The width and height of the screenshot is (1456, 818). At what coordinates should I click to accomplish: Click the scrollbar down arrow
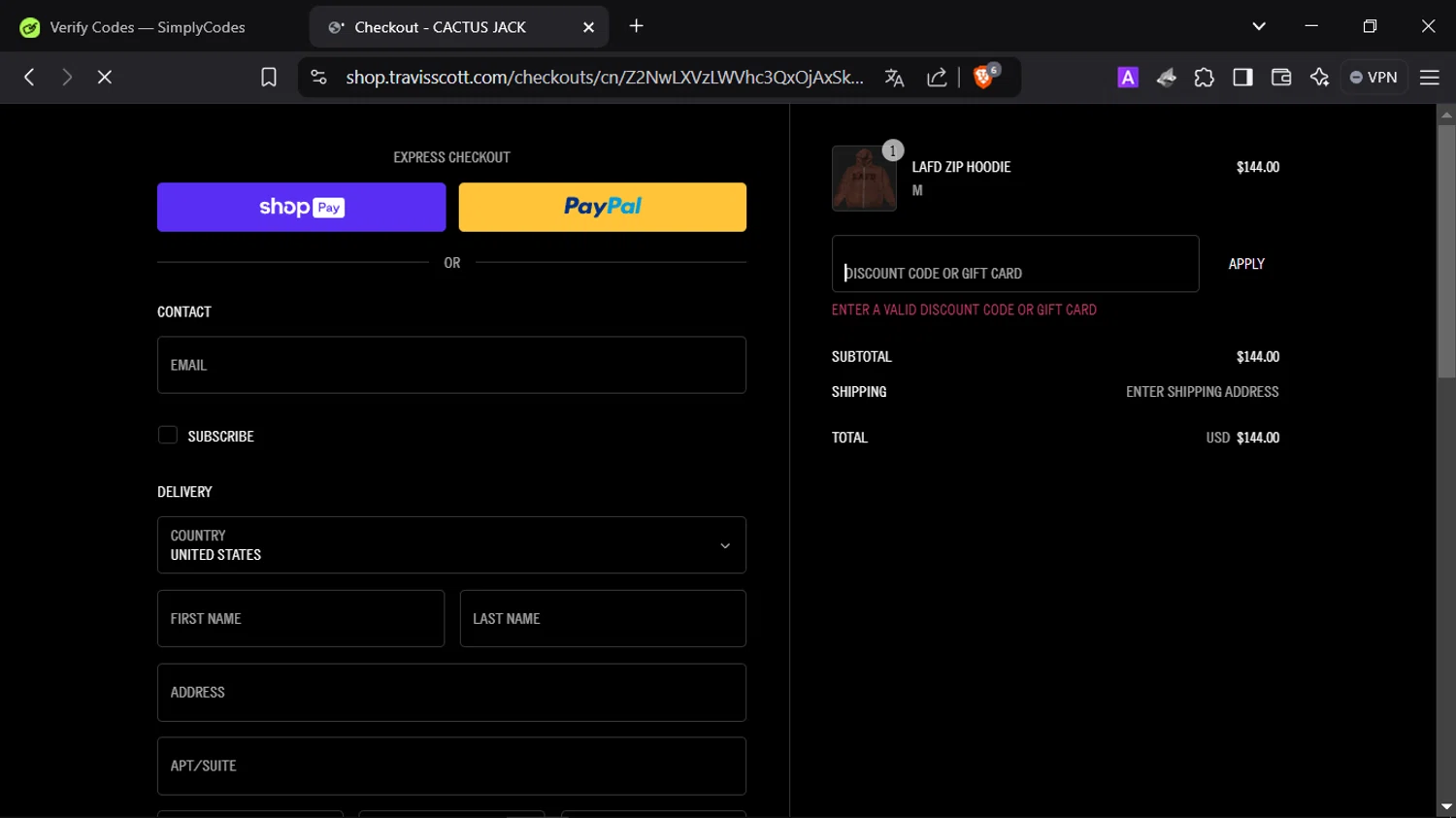[1446, 807]
